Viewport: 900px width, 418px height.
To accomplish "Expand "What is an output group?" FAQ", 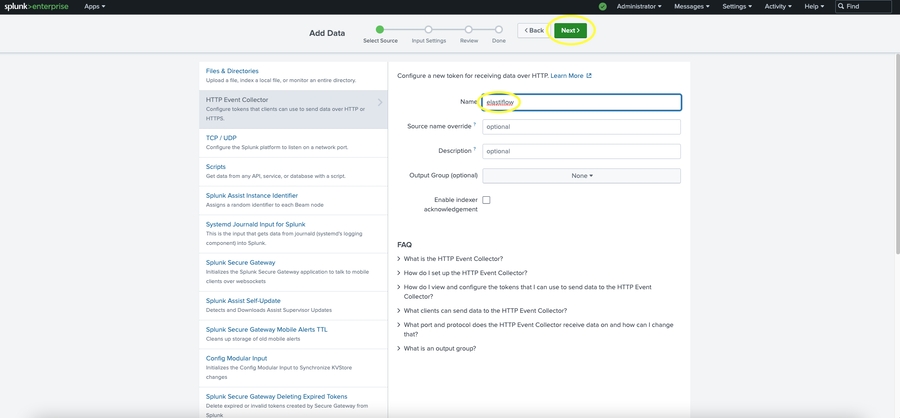I will coord(440,348).
